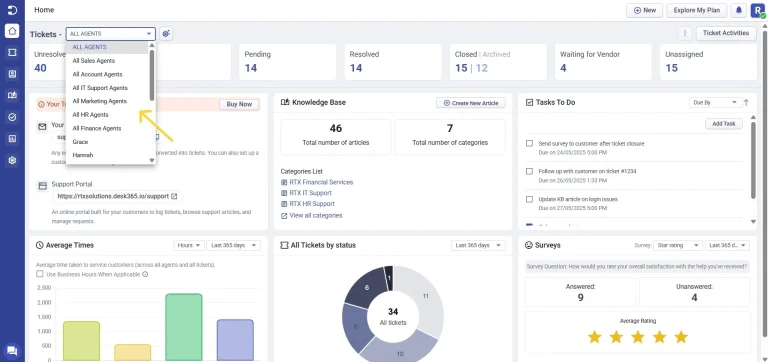Open the Contacts icon in left sidebar
768x362 pixels.
(12, 74)
